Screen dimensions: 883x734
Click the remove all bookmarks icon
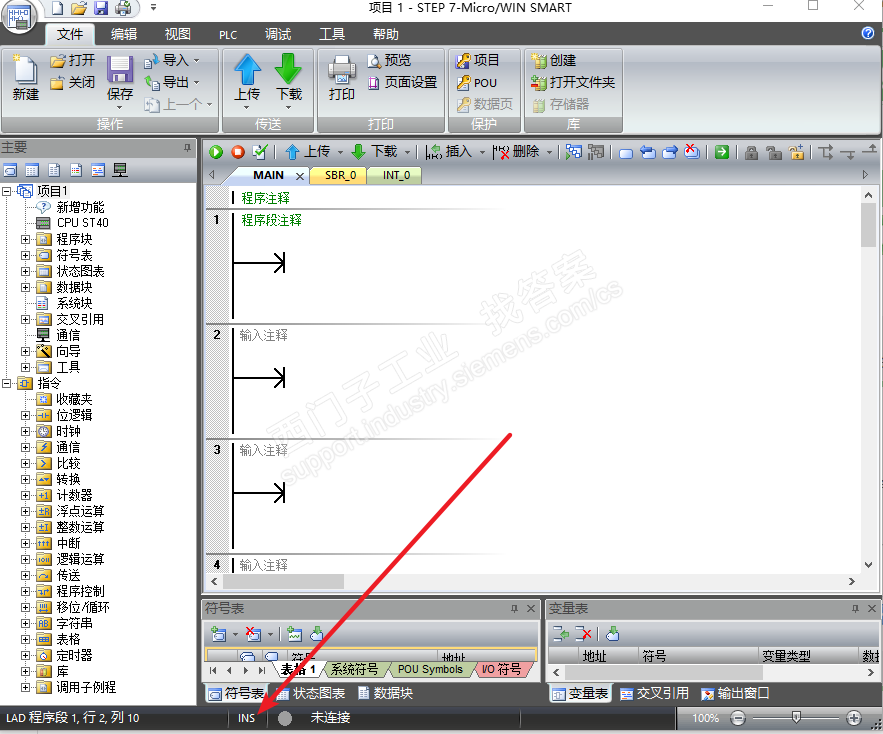tap(692, 152)
